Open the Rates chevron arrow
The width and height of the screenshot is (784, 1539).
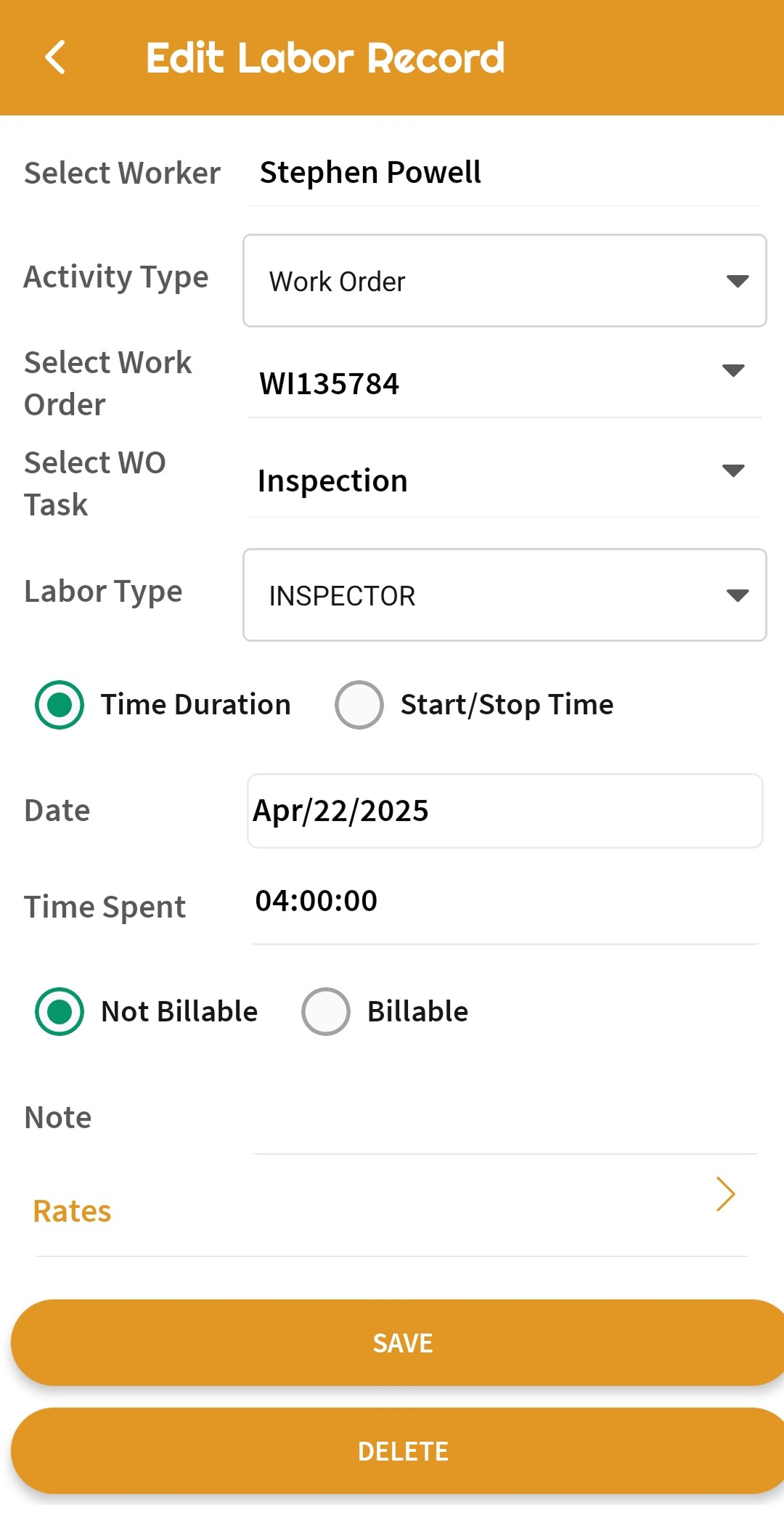[725, 1194]
